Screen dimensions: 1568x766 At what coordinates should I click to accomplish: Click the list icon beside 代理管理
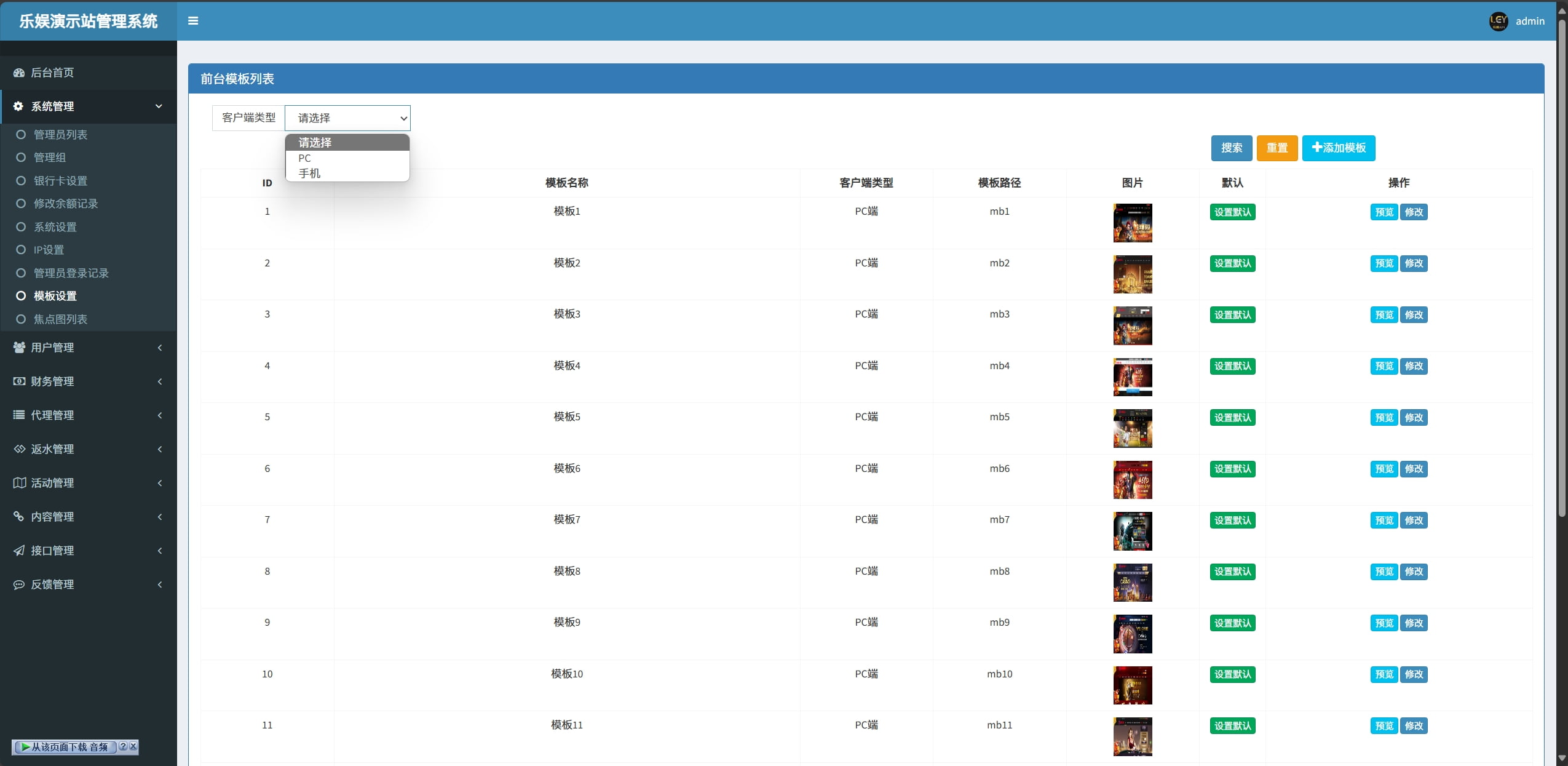[19, 415]
